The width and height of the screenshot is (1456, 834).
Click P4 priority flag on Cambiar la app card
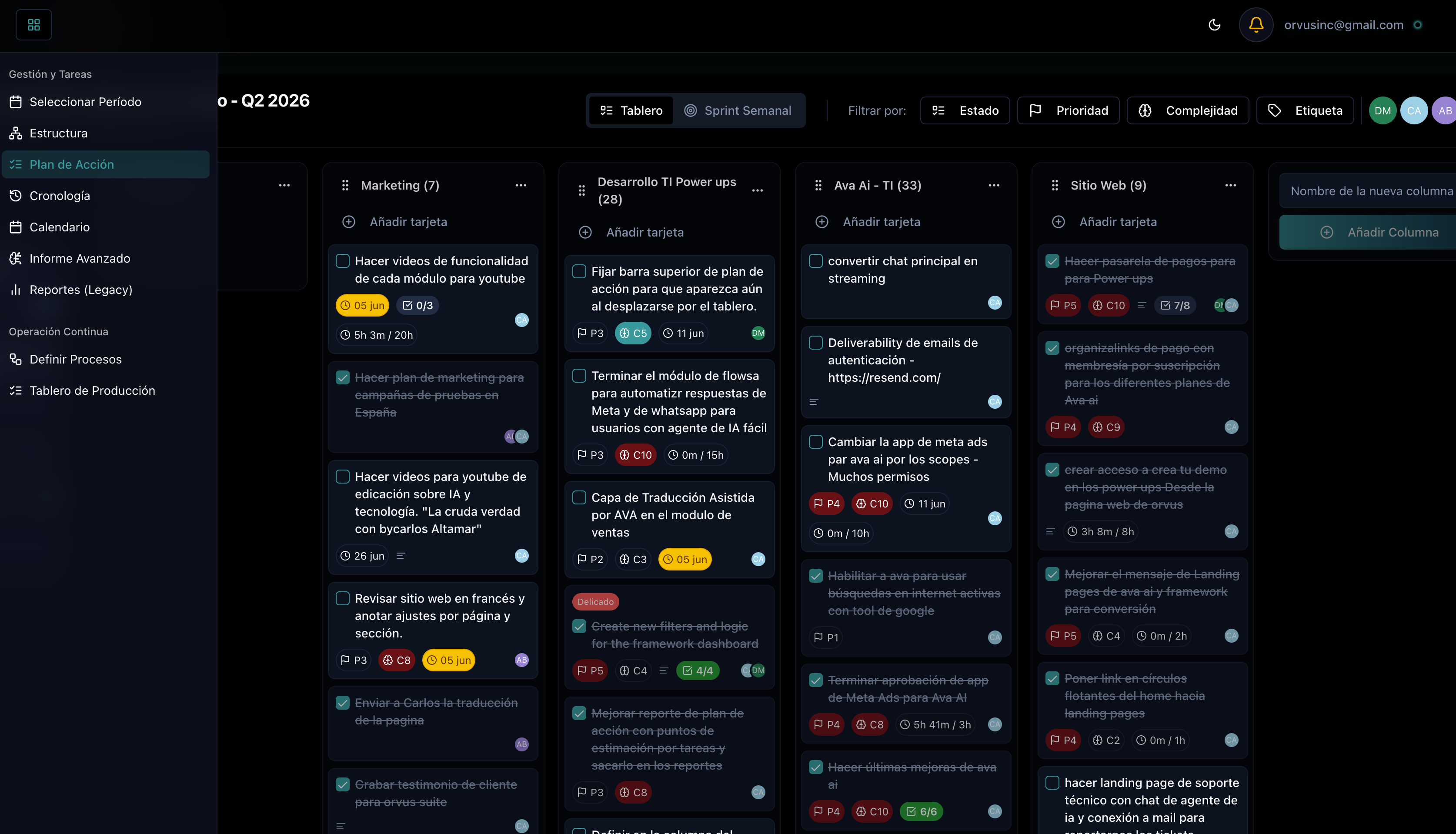point(827,504)
